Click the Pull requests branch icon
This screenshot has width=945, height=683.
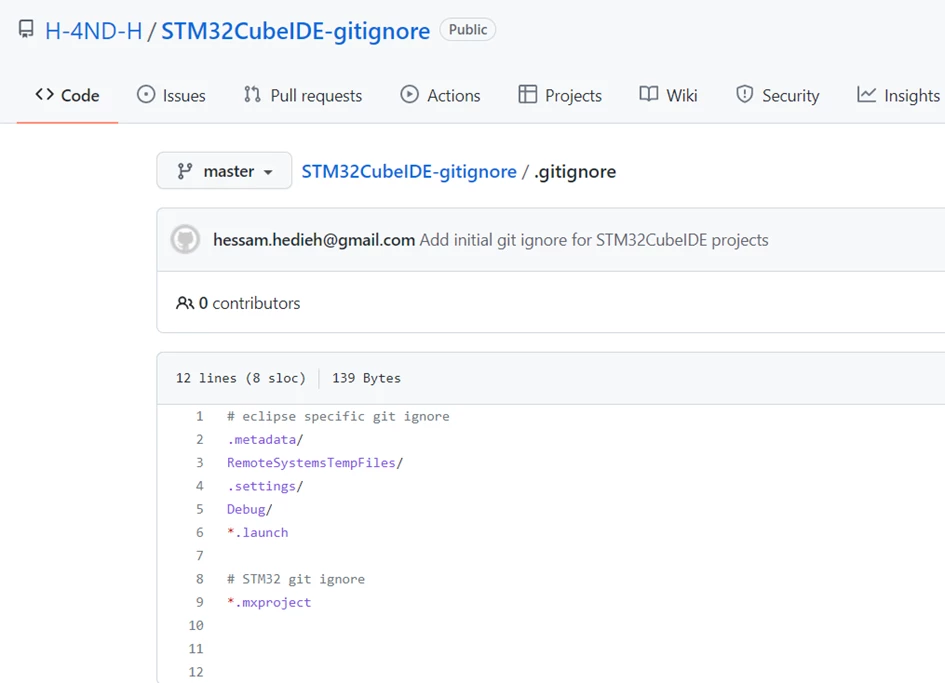click(x=252, y=95)
